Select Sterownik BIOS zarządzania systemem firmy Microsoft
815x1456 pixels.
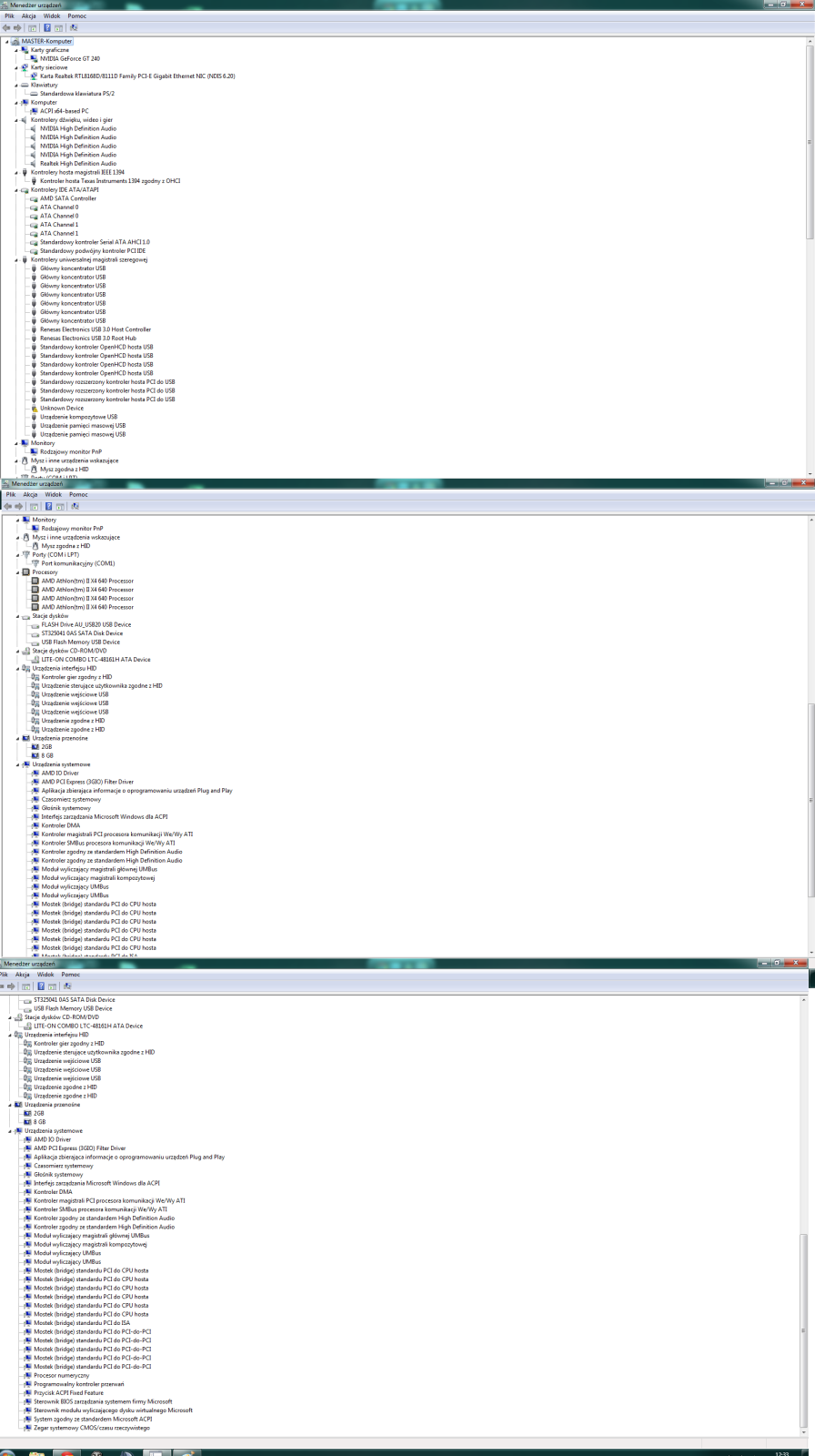click(103, 1401)
